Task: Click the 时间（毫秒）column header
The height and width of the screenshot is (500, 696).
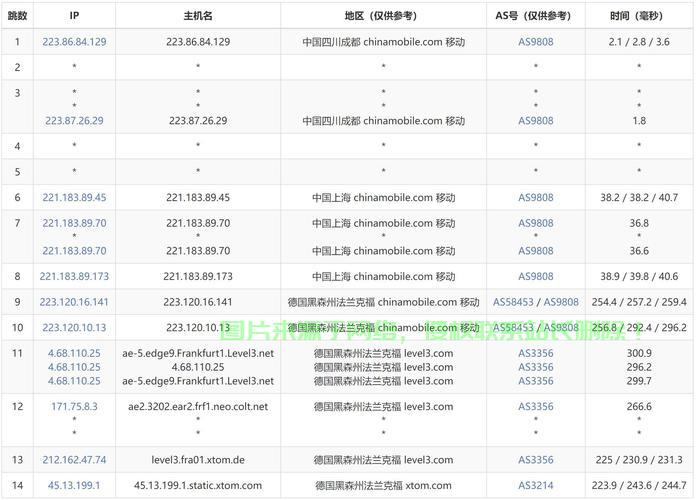Action: point(639,16)
